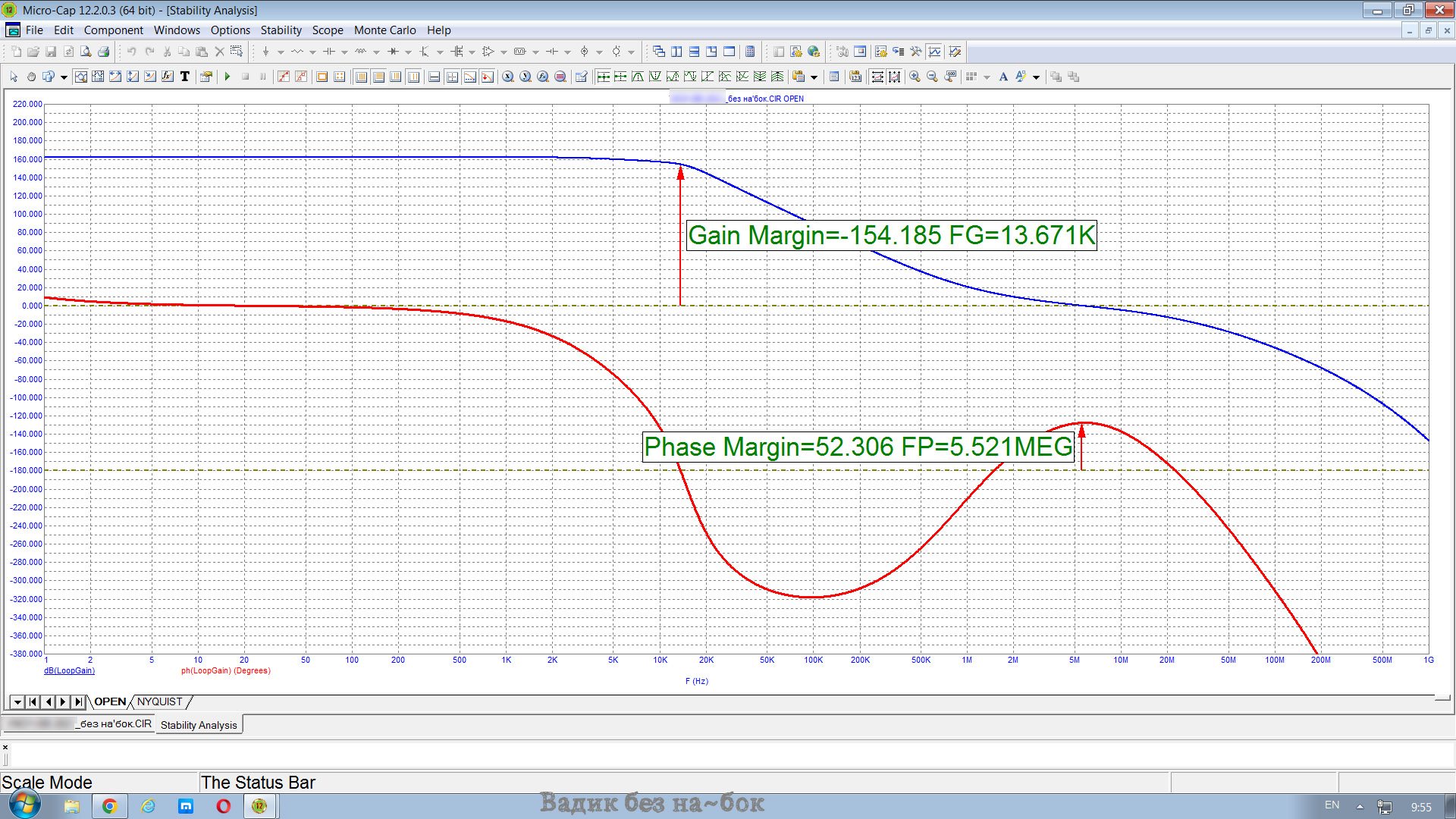This screenshot has width=1456, height=819.
Task: Expand the text color dropdown arrow
Action: pyautogui.click(x=1036, y=77)
